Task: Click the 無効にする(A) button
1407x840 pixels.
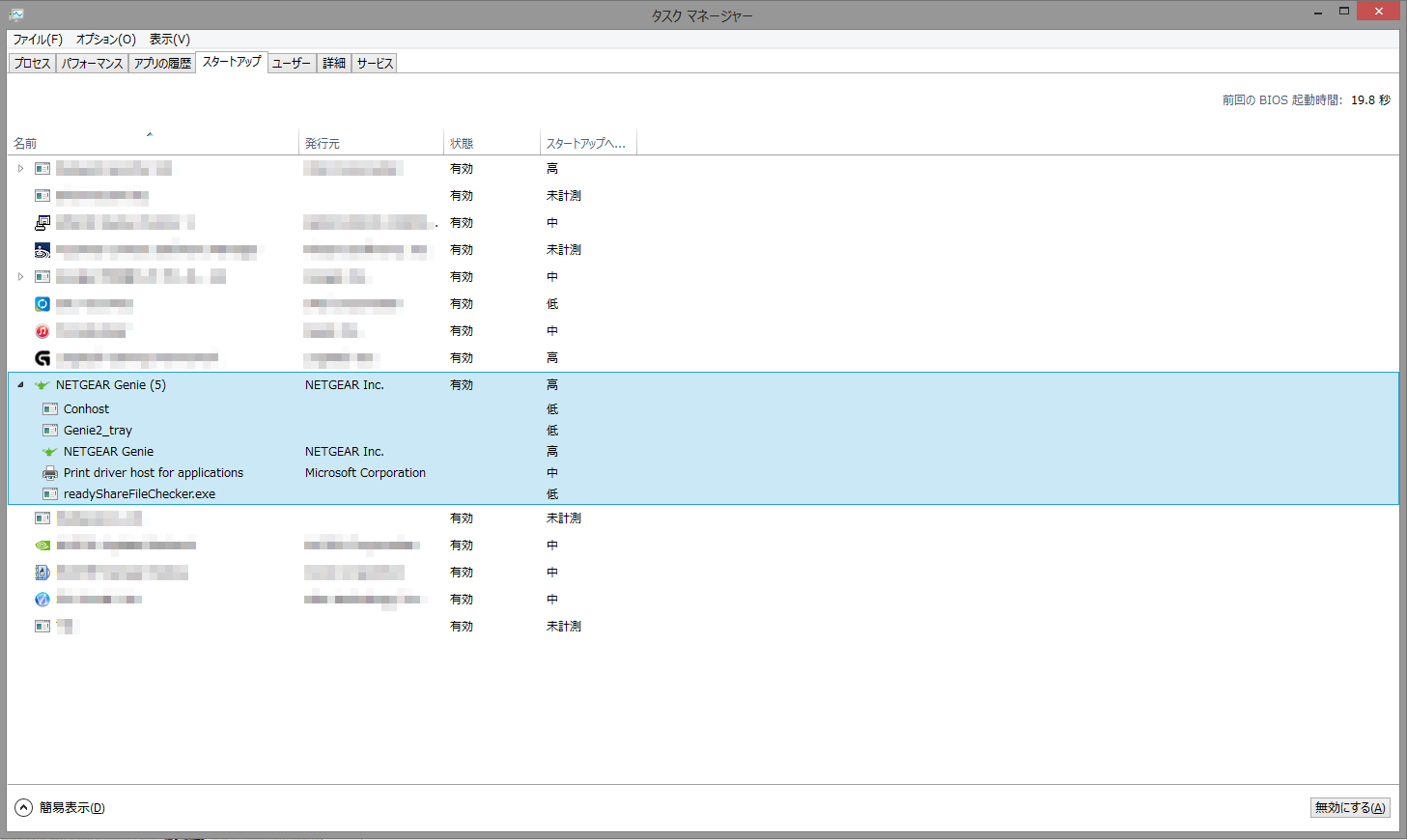Action: (1349, 808)
